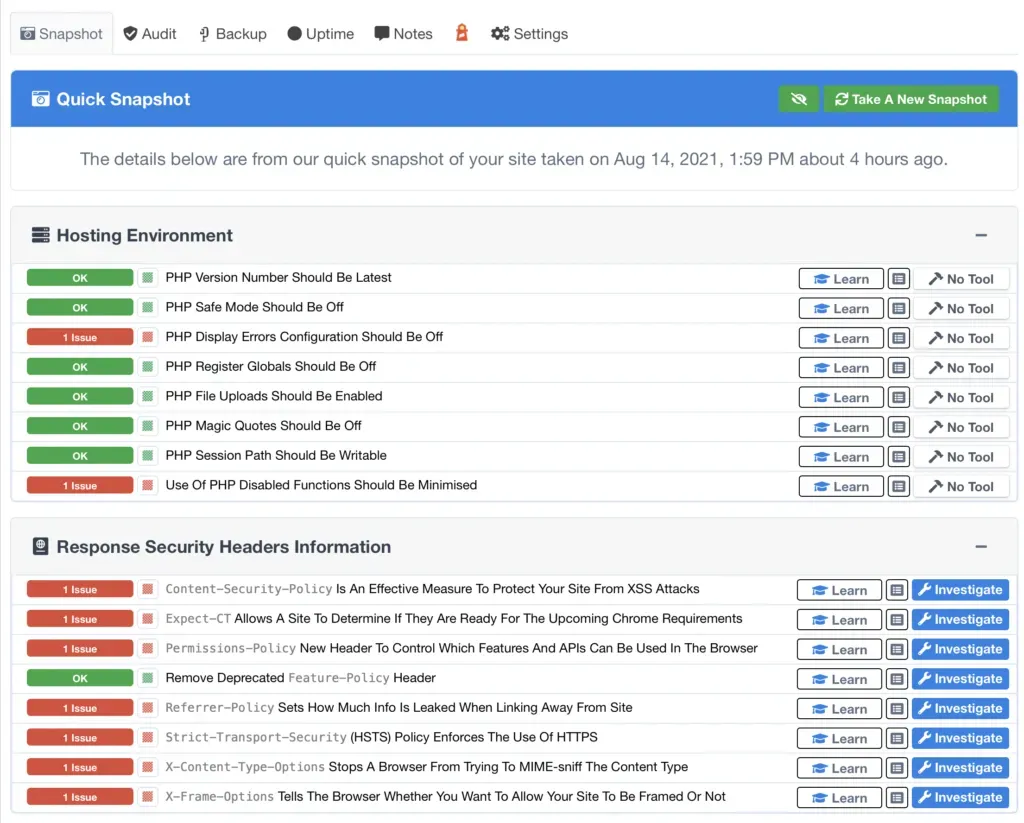This screenshot has height=823, width=1024.
Task: Click the red square toggle beside Content-Security-Policy
Action: coord(146,589)
